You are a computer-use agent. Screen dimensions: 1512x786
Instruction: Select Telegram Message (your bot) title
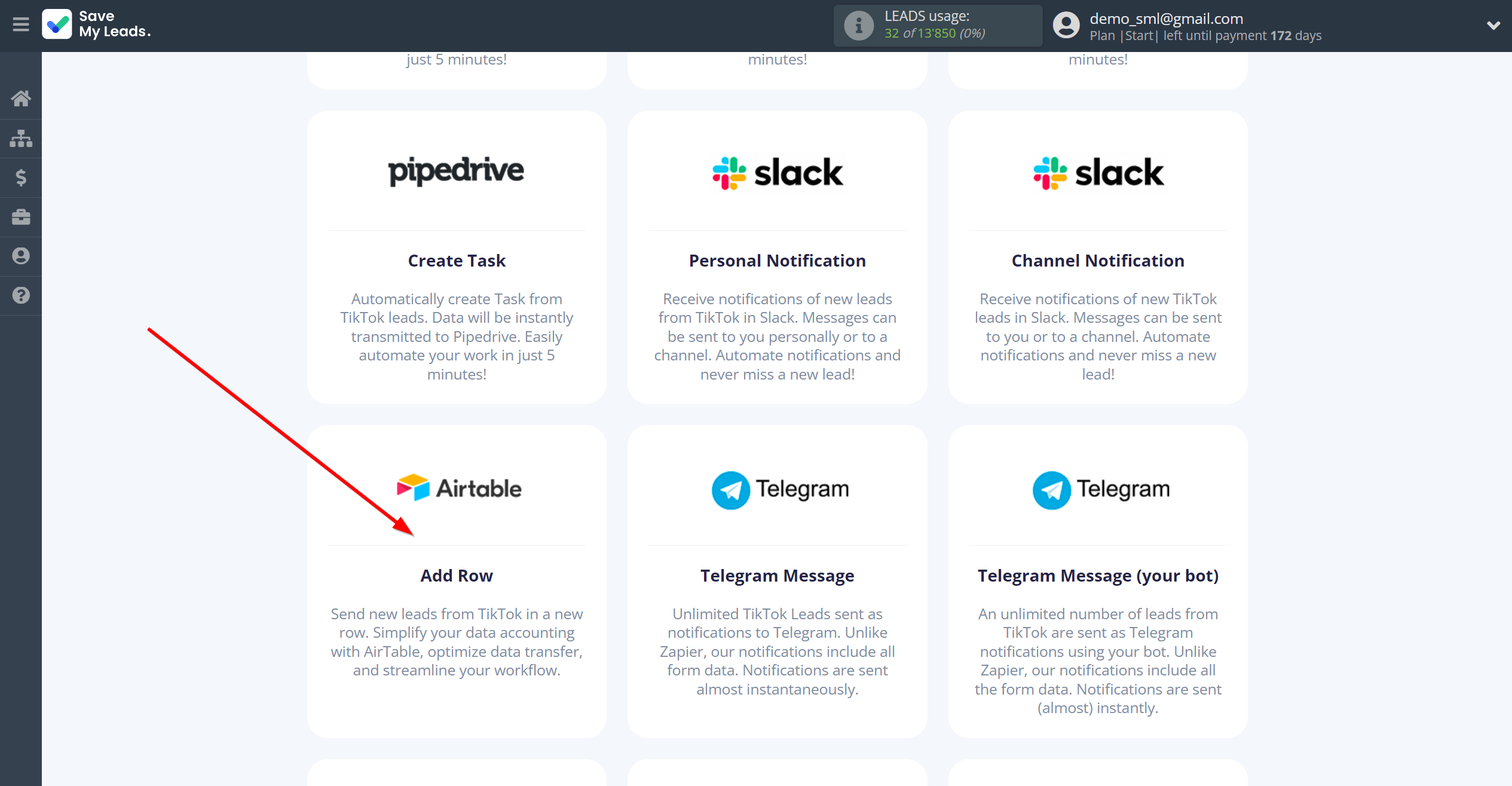[1098, 576]
